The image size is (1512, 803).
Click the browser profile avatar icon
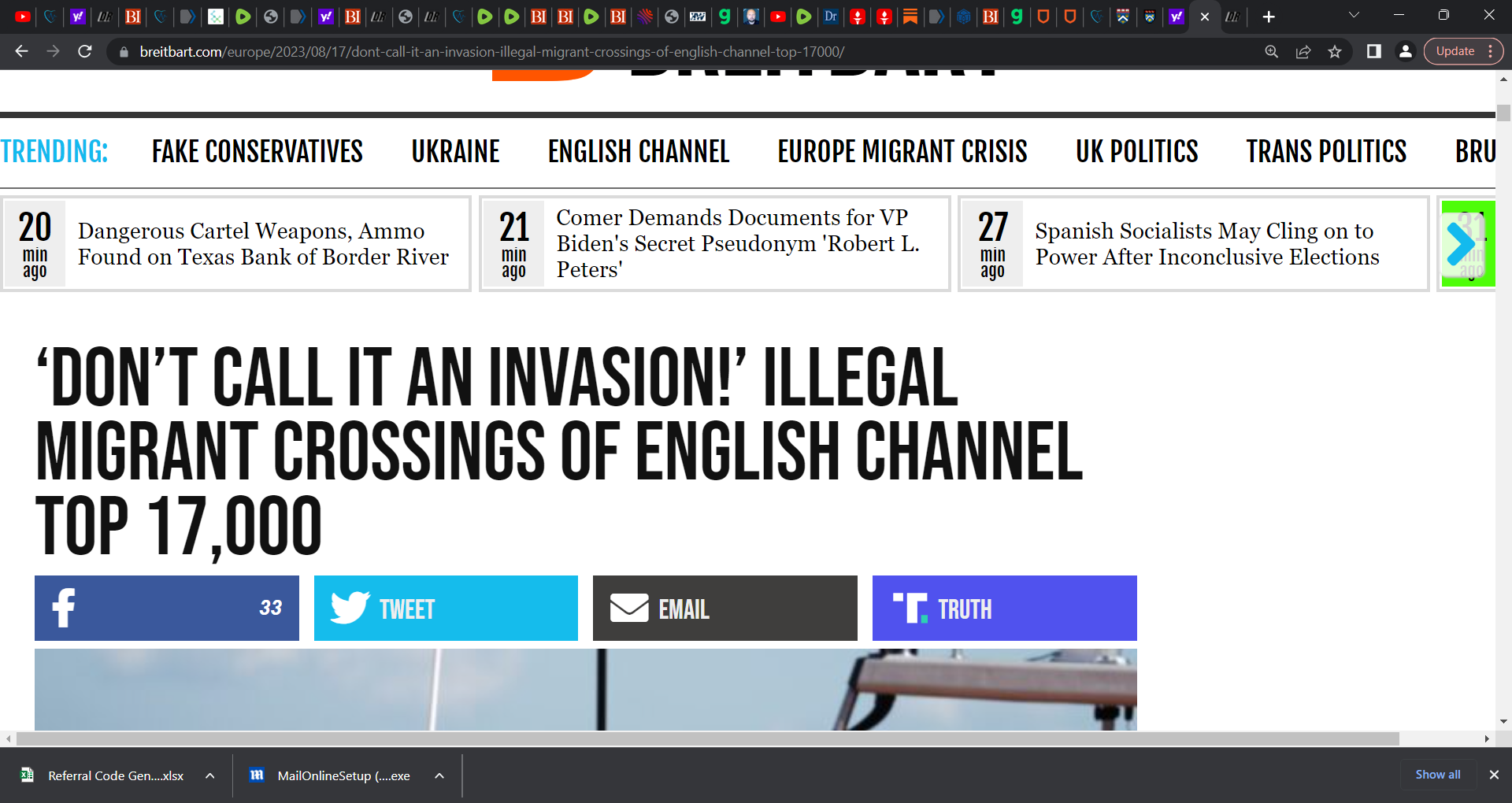coord(1406,51)
